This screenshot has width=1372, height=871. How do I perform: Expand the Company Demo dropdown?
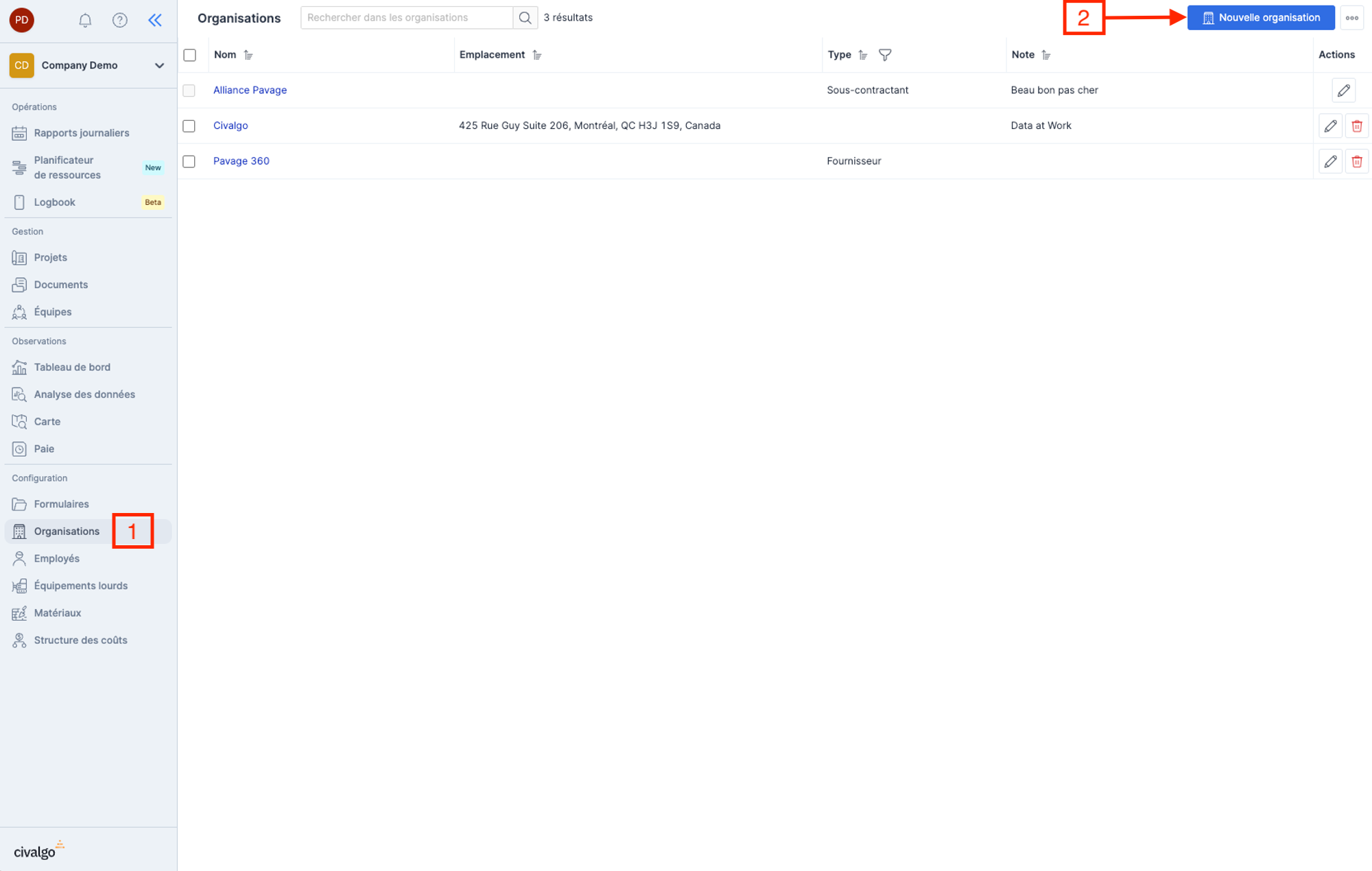159,65
